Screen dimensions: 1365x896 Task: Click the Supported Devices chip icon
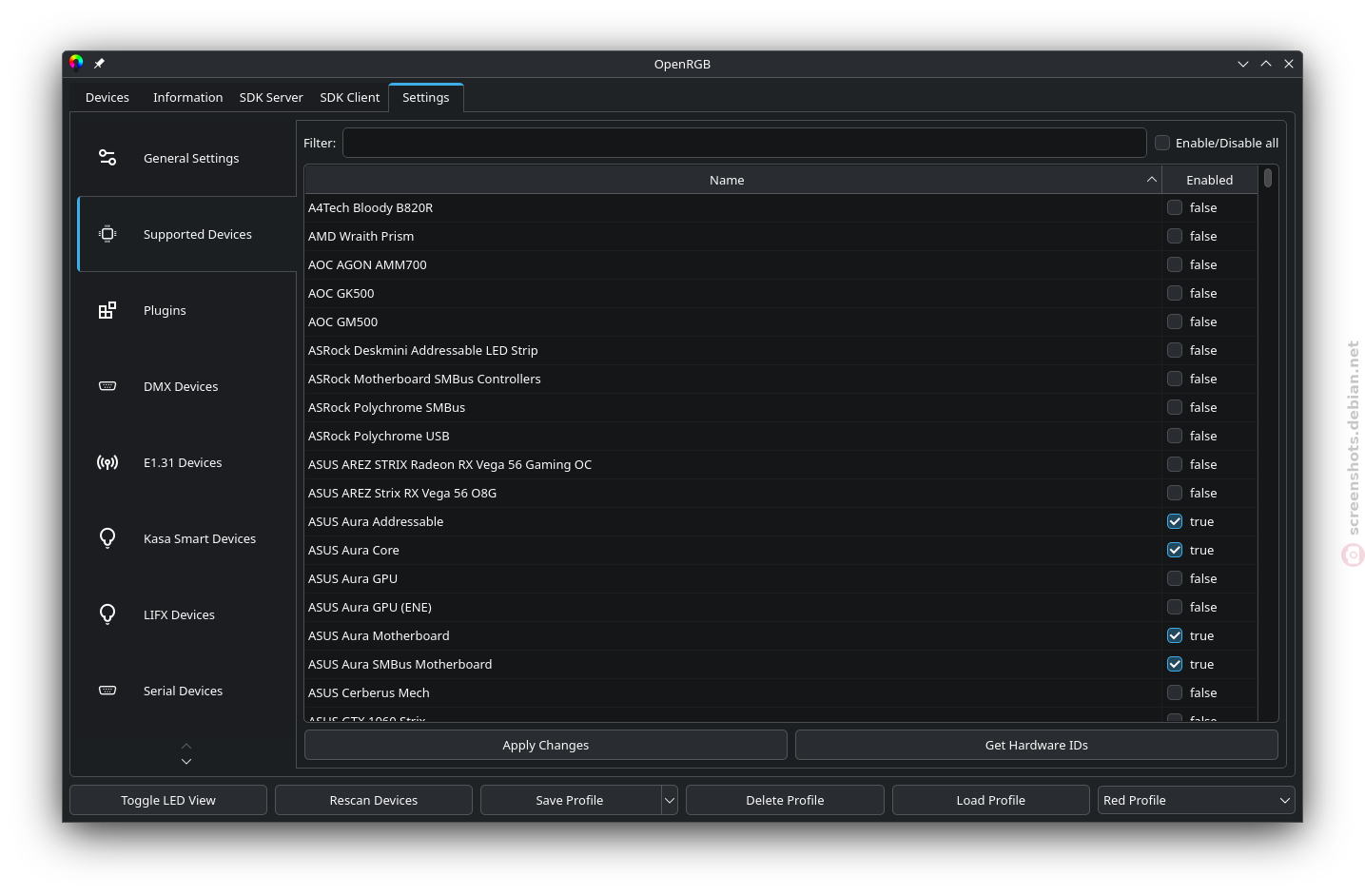coord(107,234)
